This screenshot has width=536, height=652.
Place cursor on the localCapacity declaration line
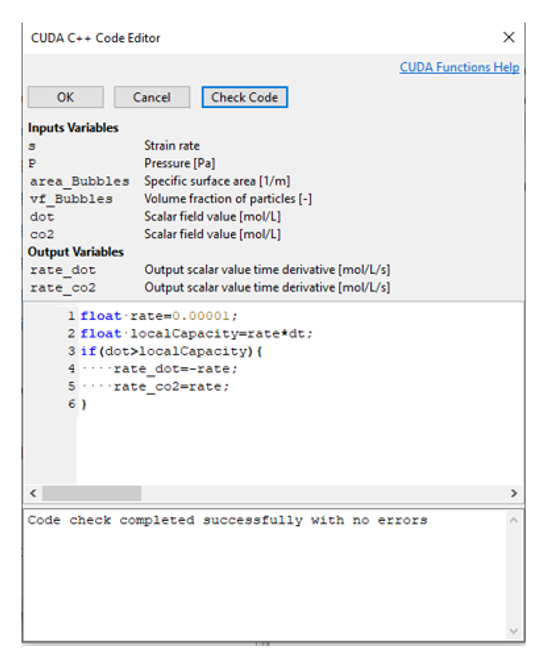[196, 333]
